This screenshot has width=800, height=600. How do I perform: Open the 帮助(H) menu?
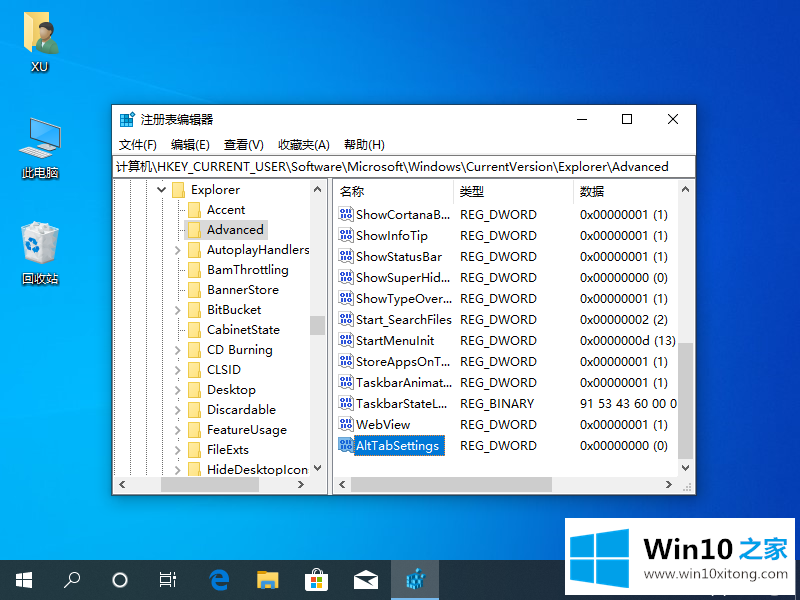point(364,145)
